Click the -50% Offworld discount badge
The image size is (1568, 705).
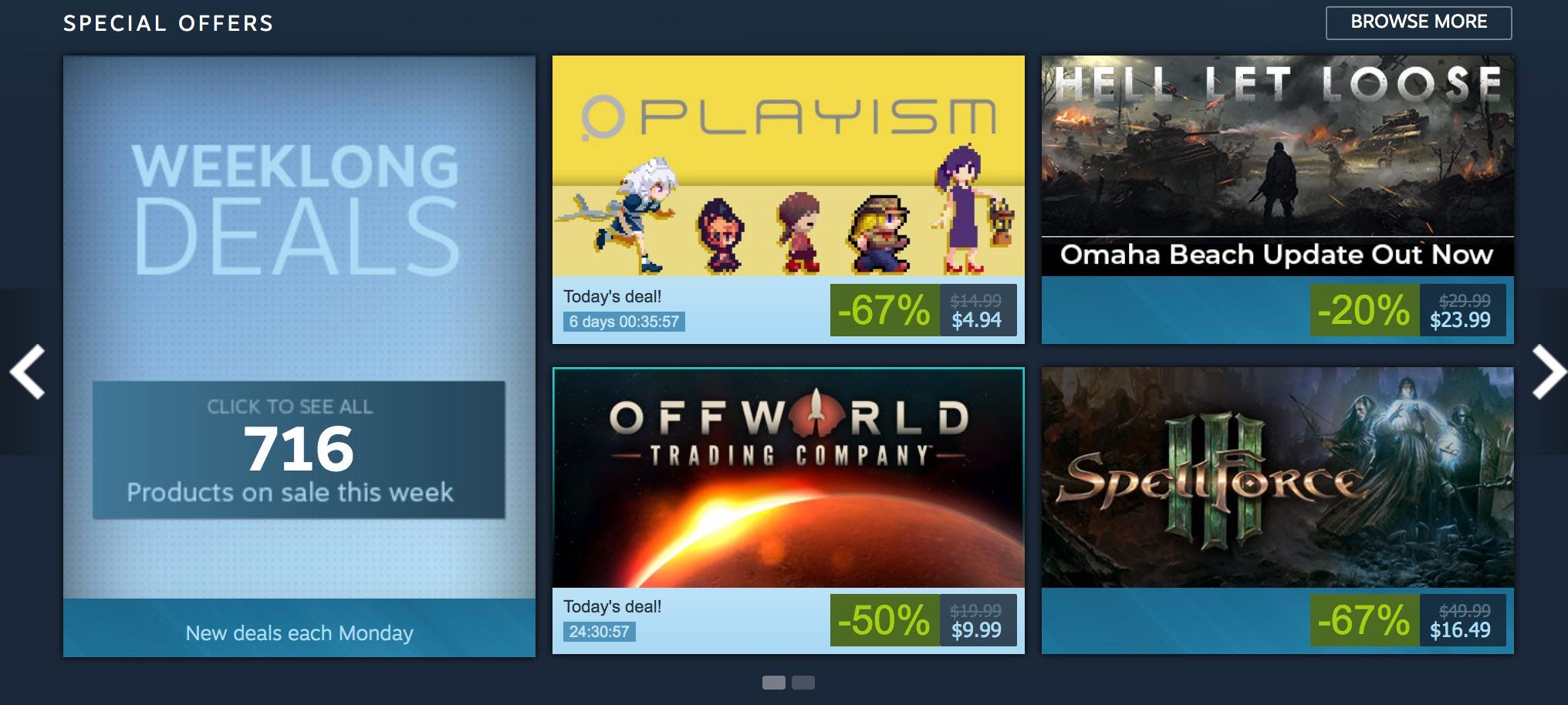[884, 620]
